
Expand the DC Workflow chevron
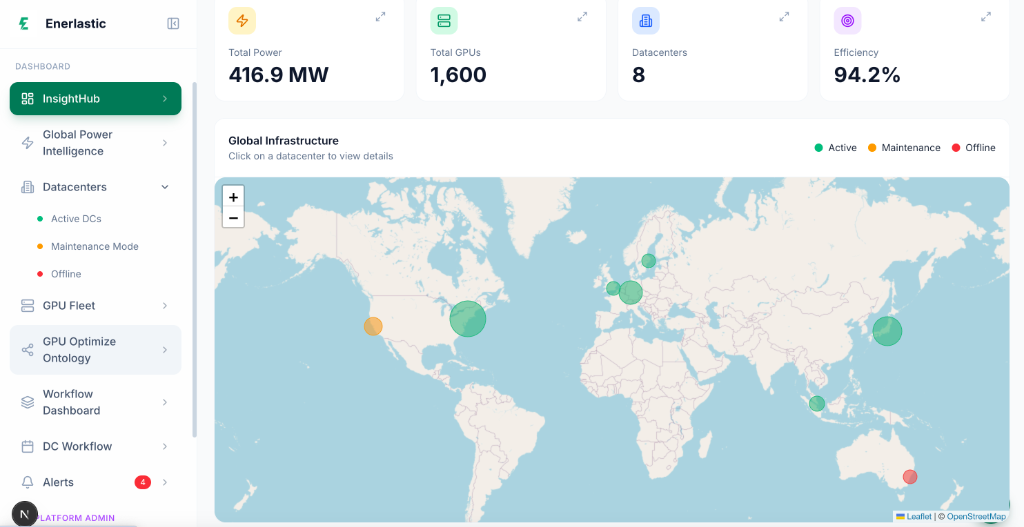[x=165, y=447]
